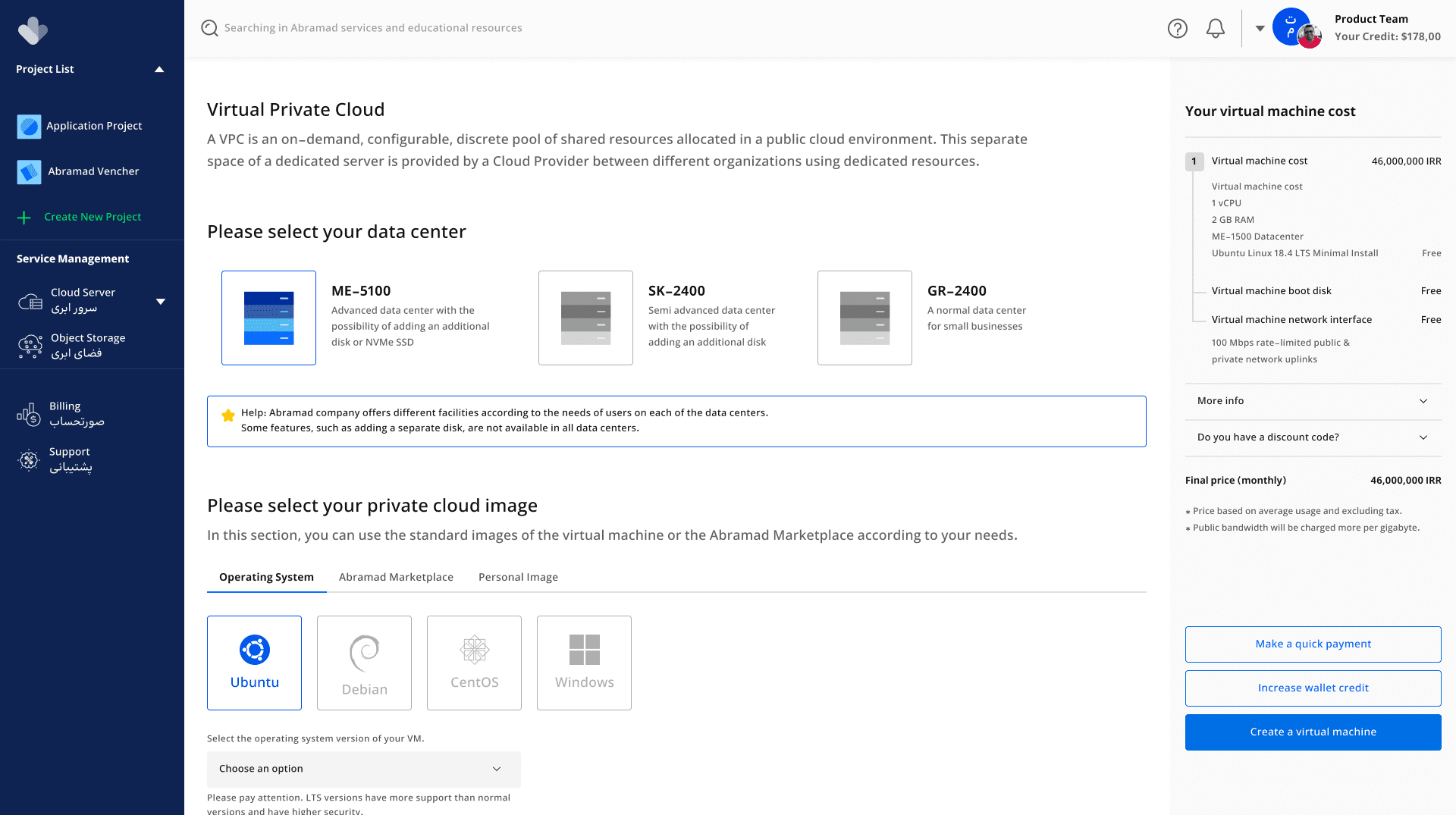Image resolution: width=1456 pixels, height=815 pixels.
Task: Expand the discount code section
Action: tap(1313, 437)
